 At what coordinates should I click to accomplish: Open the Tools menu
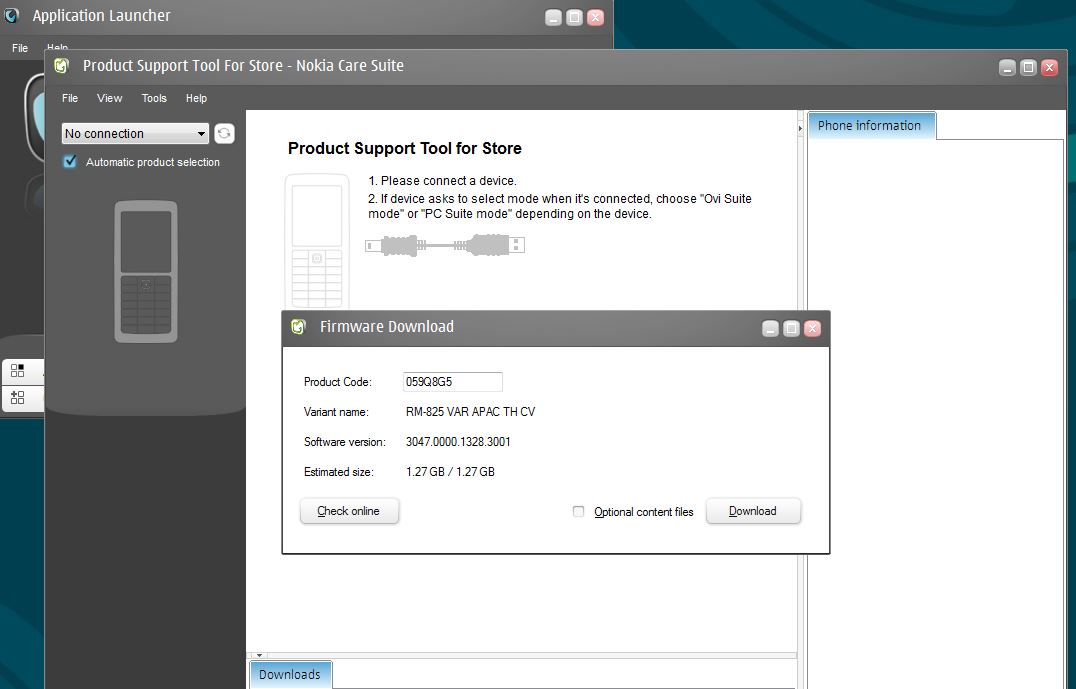point(154,98)
